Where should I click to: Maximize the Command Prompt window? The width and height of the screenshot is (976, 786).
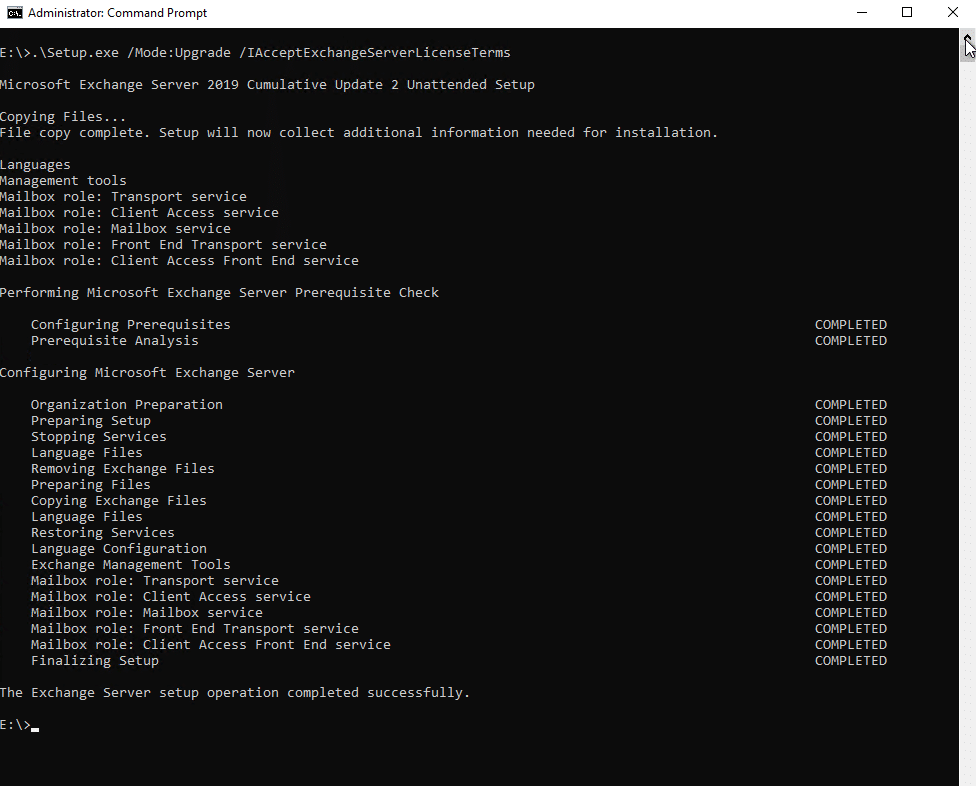(907, 12)
